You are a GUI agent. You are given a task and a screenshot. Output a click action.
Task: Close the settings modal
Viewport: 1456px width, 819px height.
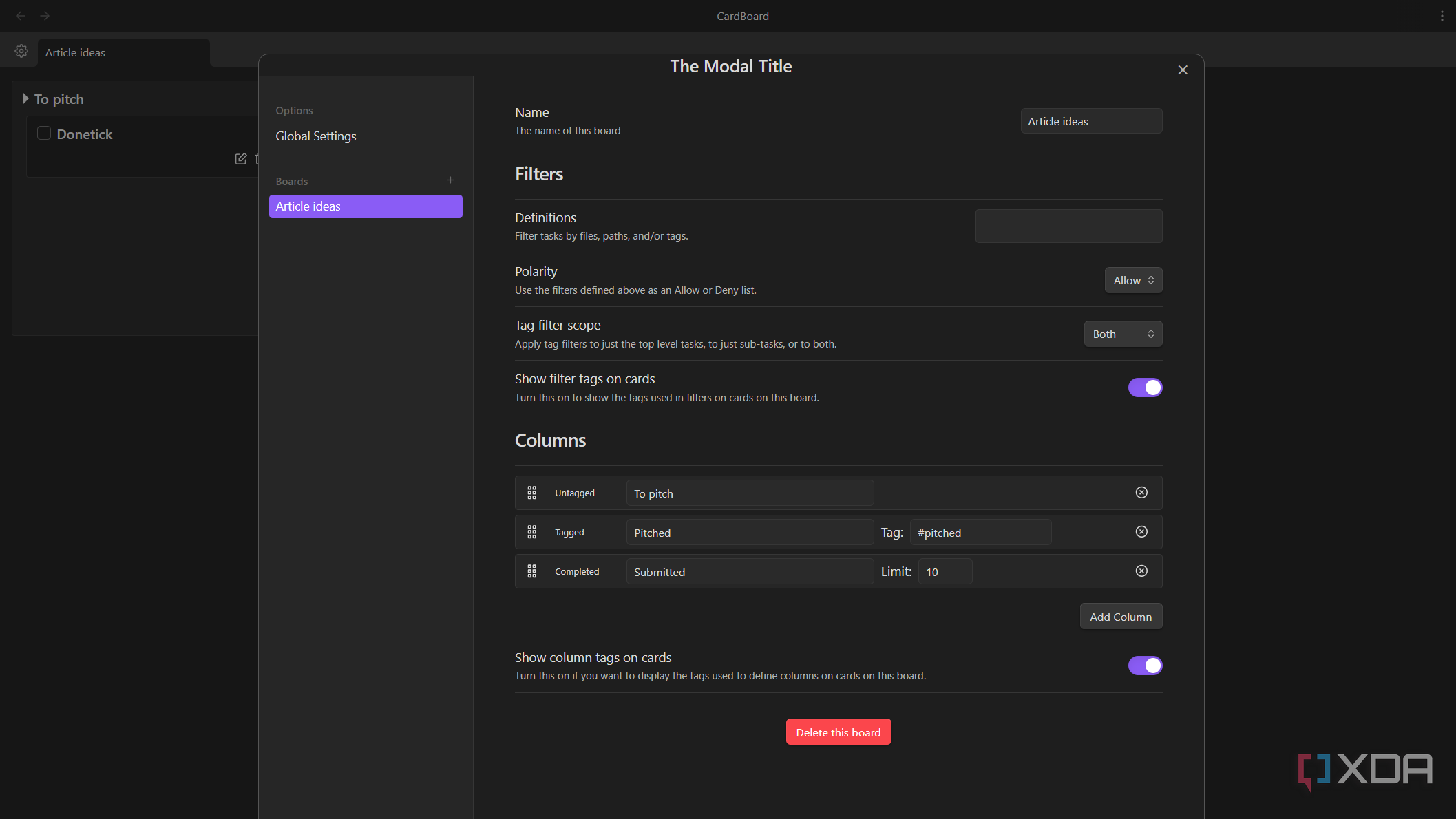click(1183, 70)
